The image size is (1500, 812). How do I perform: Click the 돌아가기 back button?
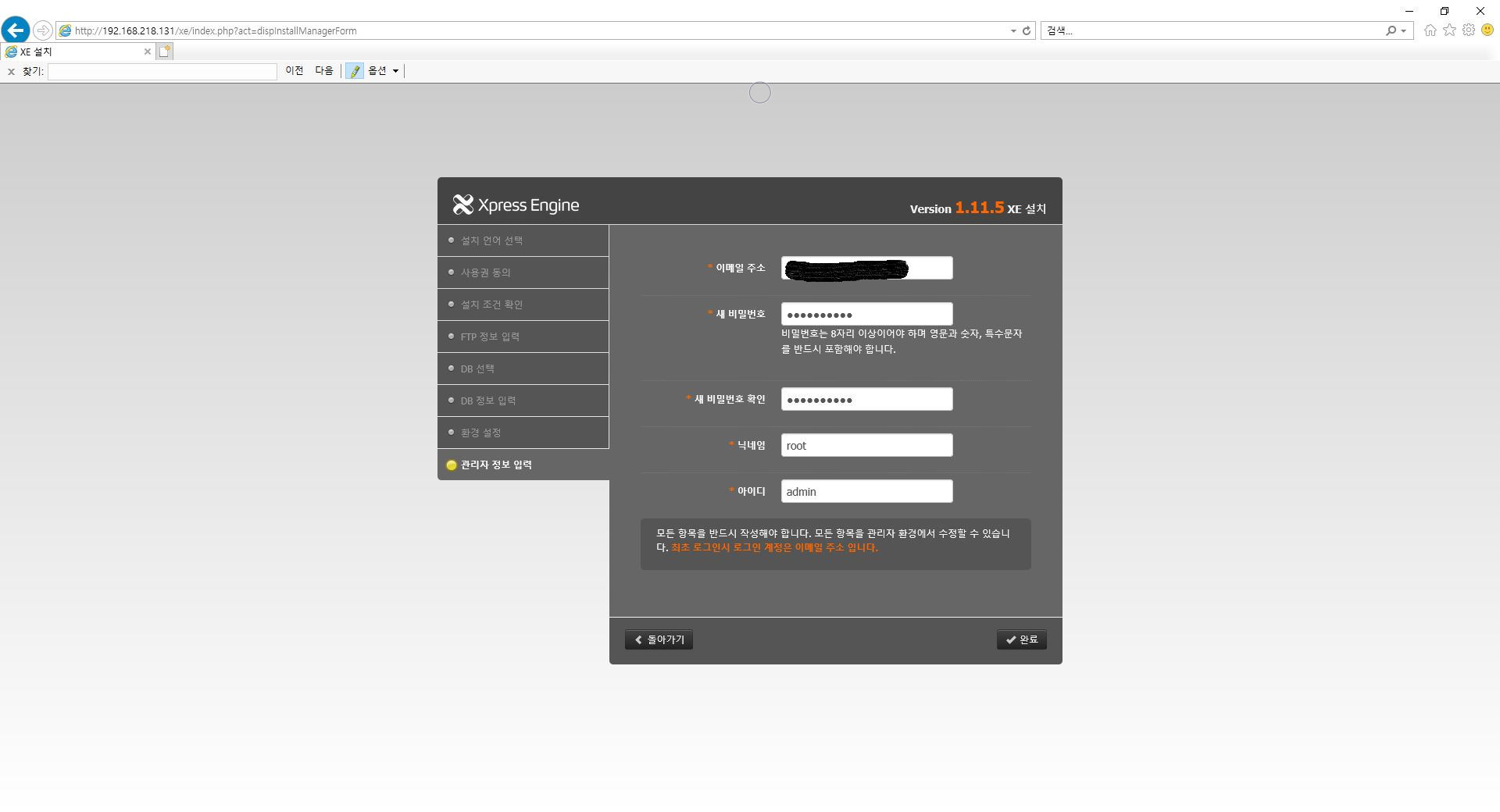pos(659,639)
